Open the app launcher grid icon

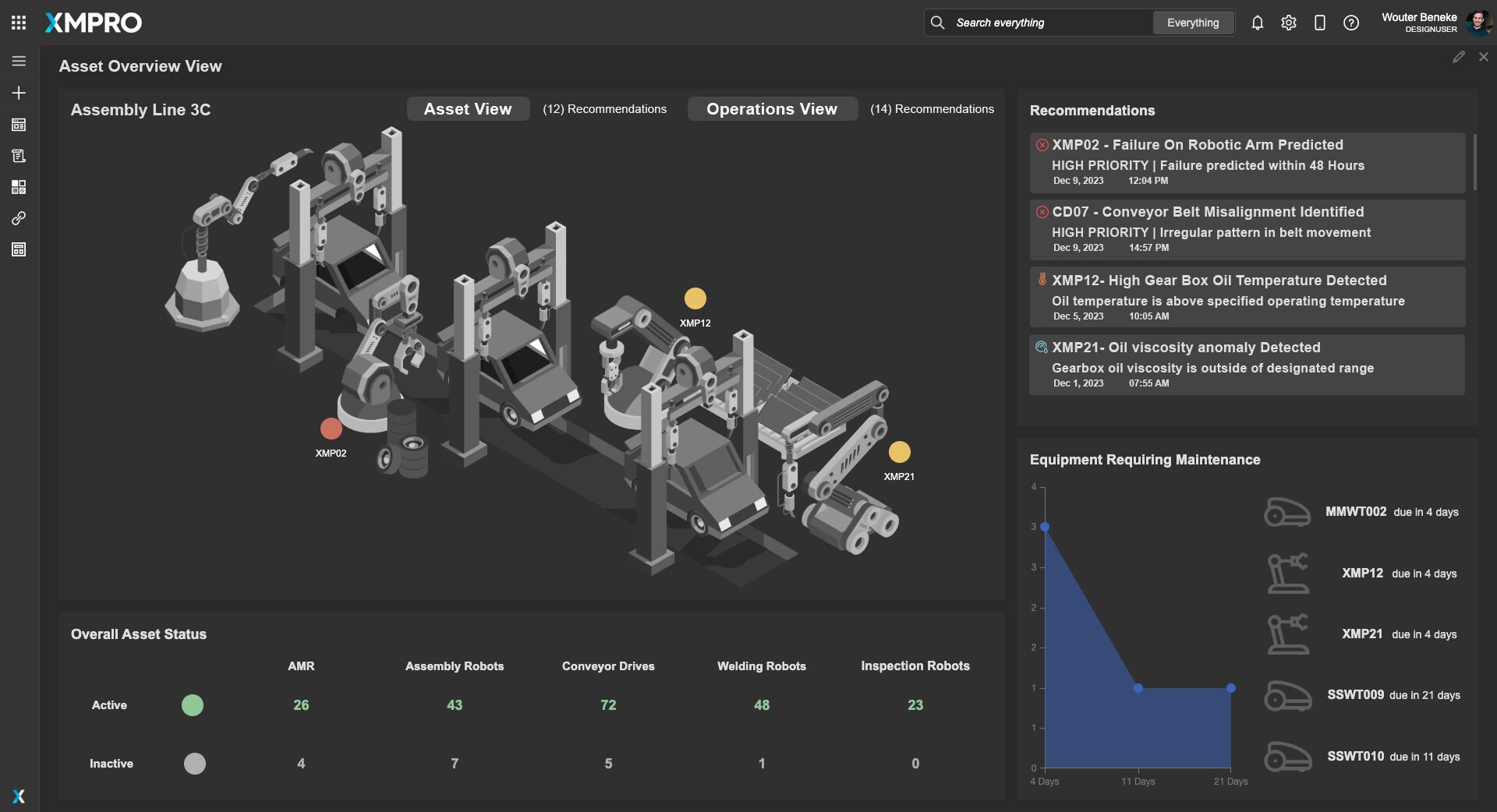[19, 23]
